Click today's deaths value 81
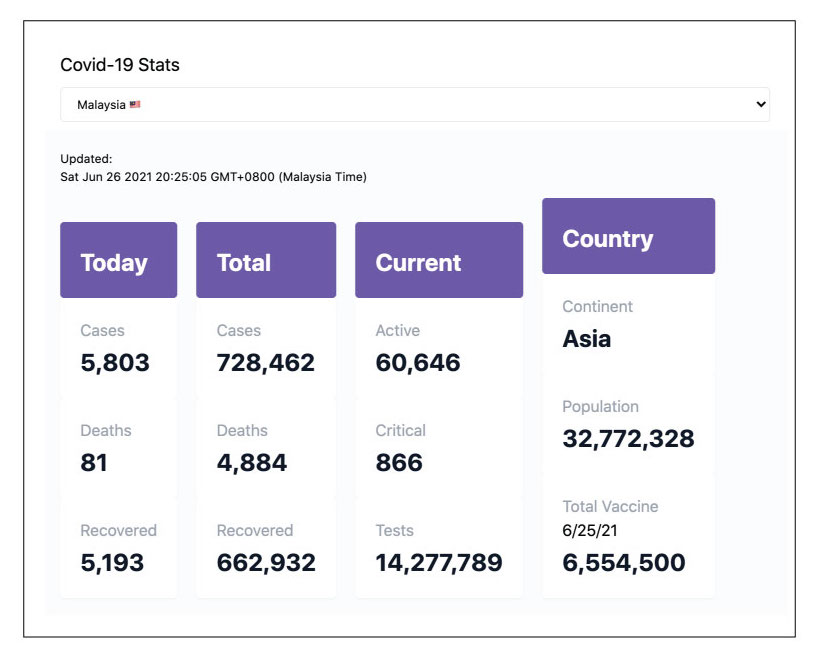The height and width of the screenshot is (666, 824). [x=94, y=463]
